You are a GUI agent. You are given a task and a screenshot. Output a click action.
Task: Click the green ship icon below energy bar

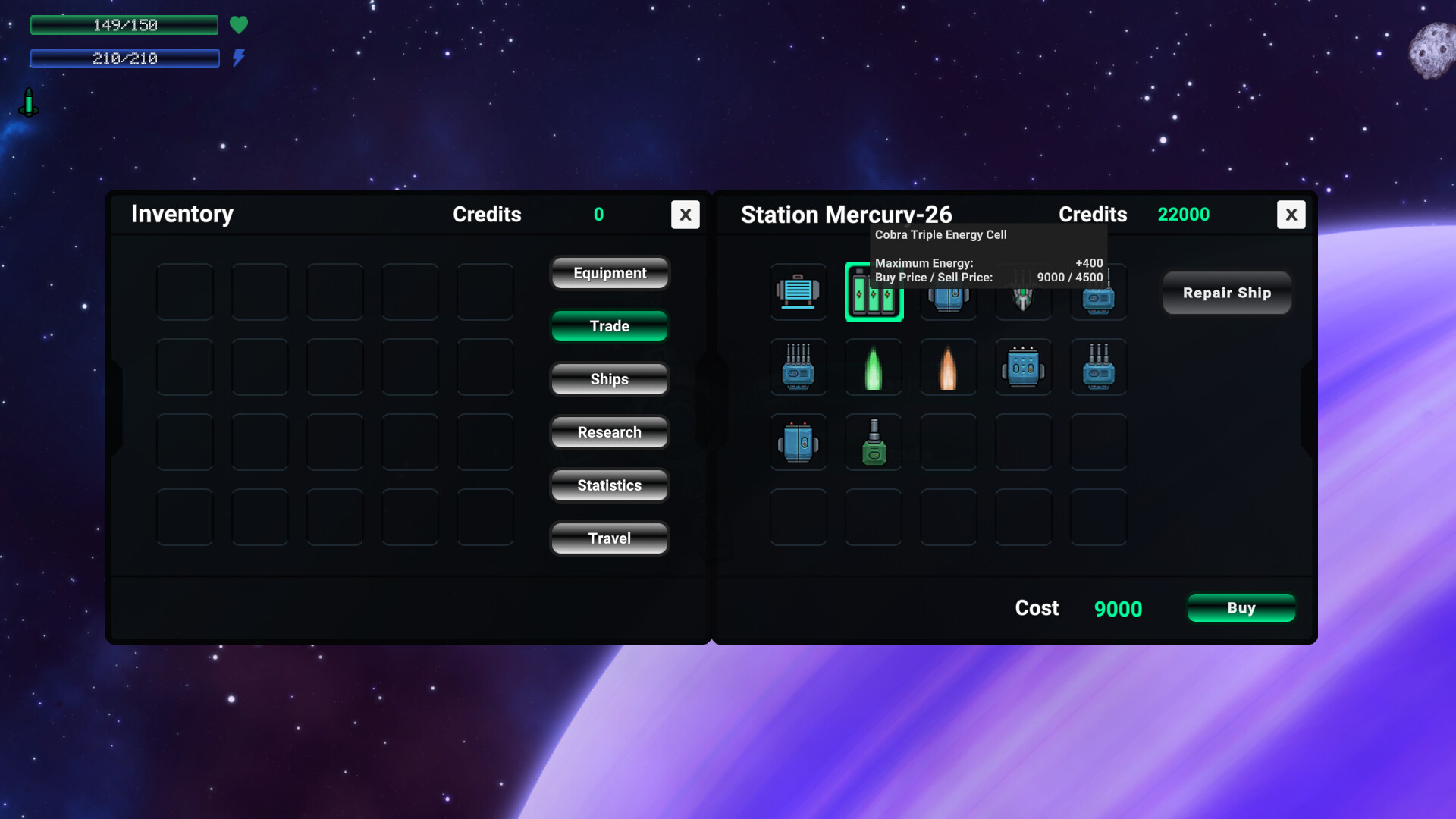(x=29, y=103)
